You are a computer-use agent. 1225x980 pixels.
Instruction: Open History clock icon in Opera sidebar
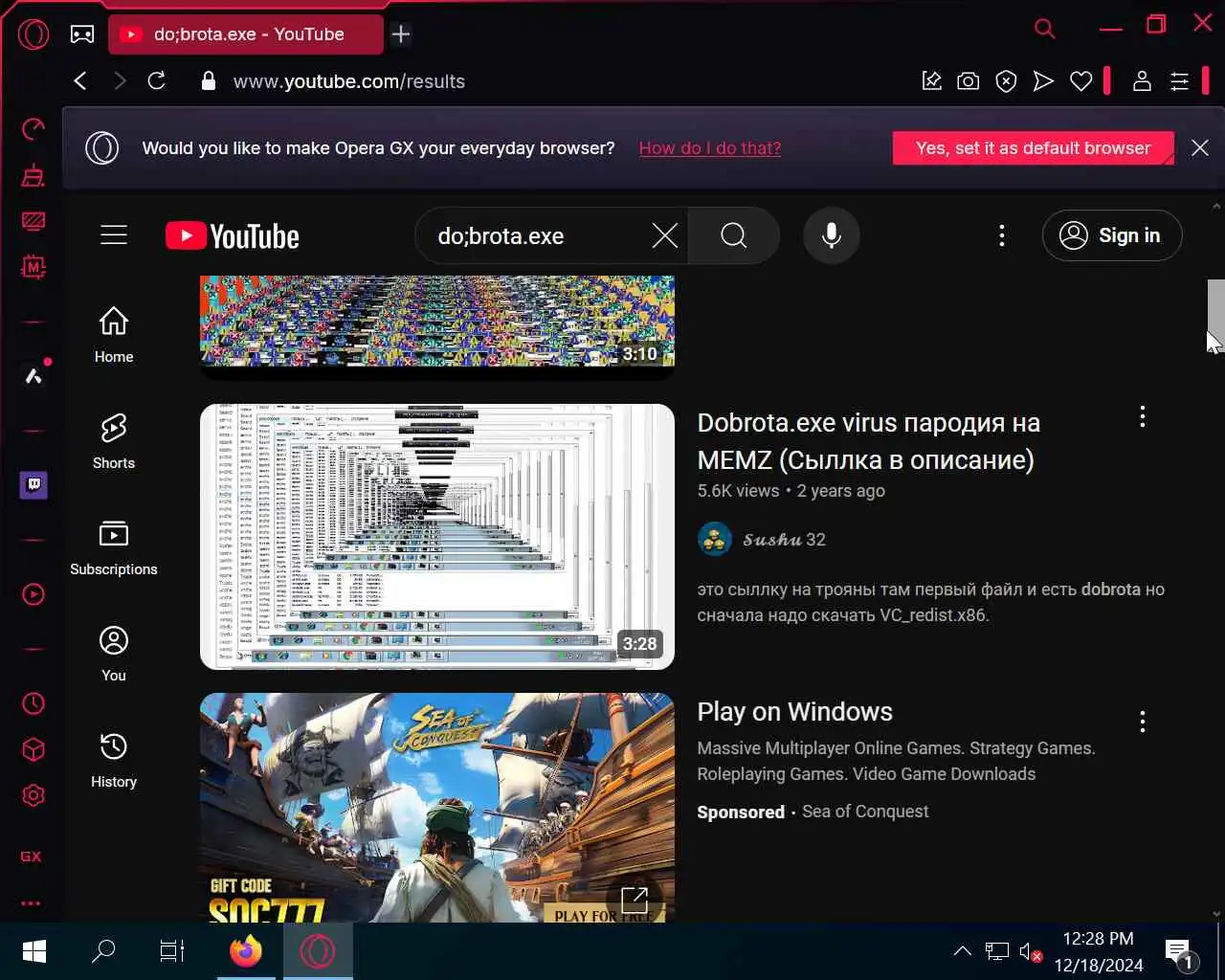coord(33,703)
